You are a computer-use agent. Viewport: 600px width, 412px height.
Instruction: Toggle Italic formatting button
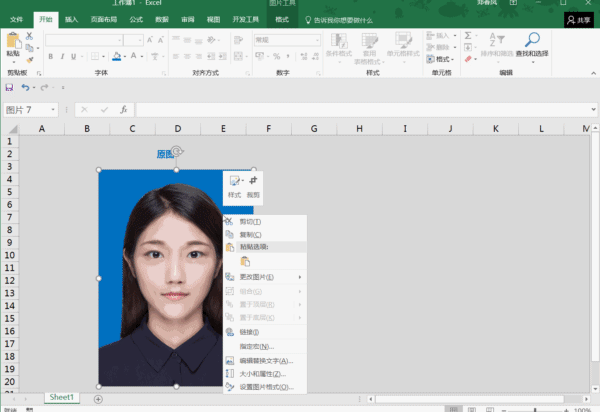click(x=62, y=57)
